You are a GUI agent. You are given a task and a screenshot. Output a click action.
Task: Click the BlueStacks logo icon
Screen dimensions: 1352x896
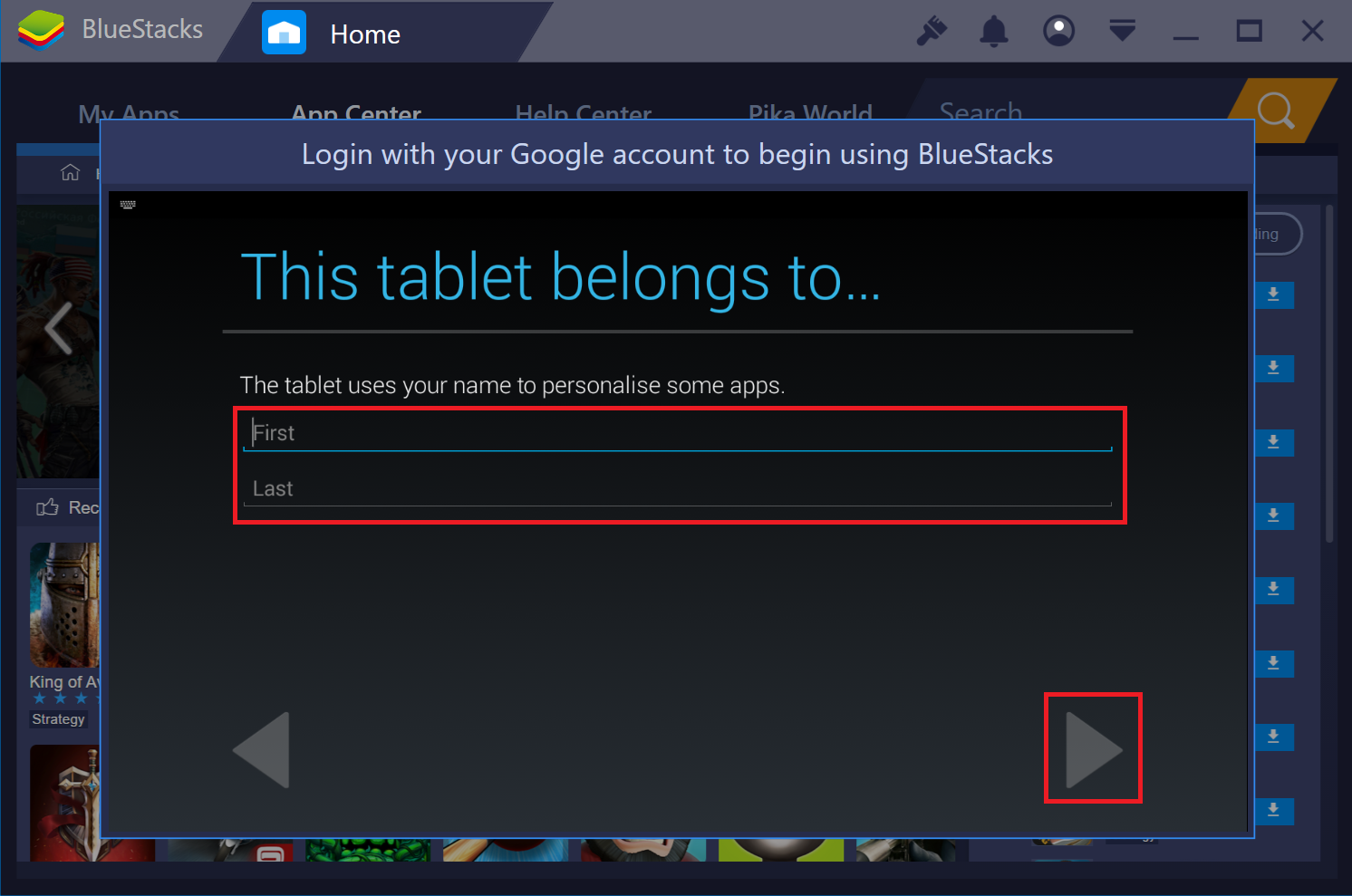[41, 30]
